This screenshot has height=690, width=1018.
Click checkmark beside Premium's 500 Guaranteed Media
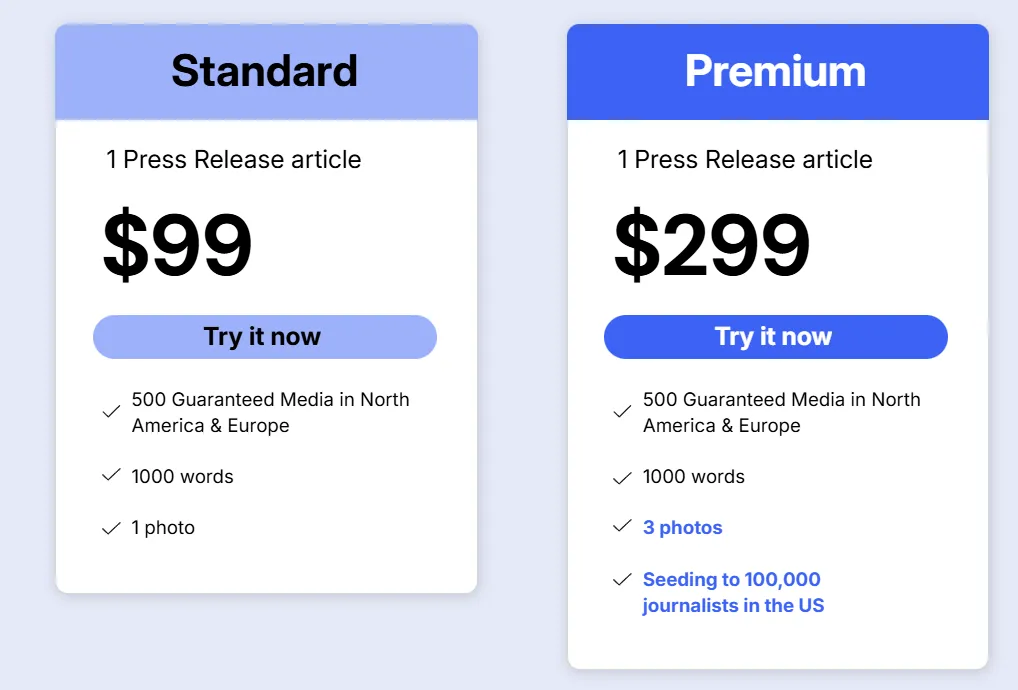622,411
